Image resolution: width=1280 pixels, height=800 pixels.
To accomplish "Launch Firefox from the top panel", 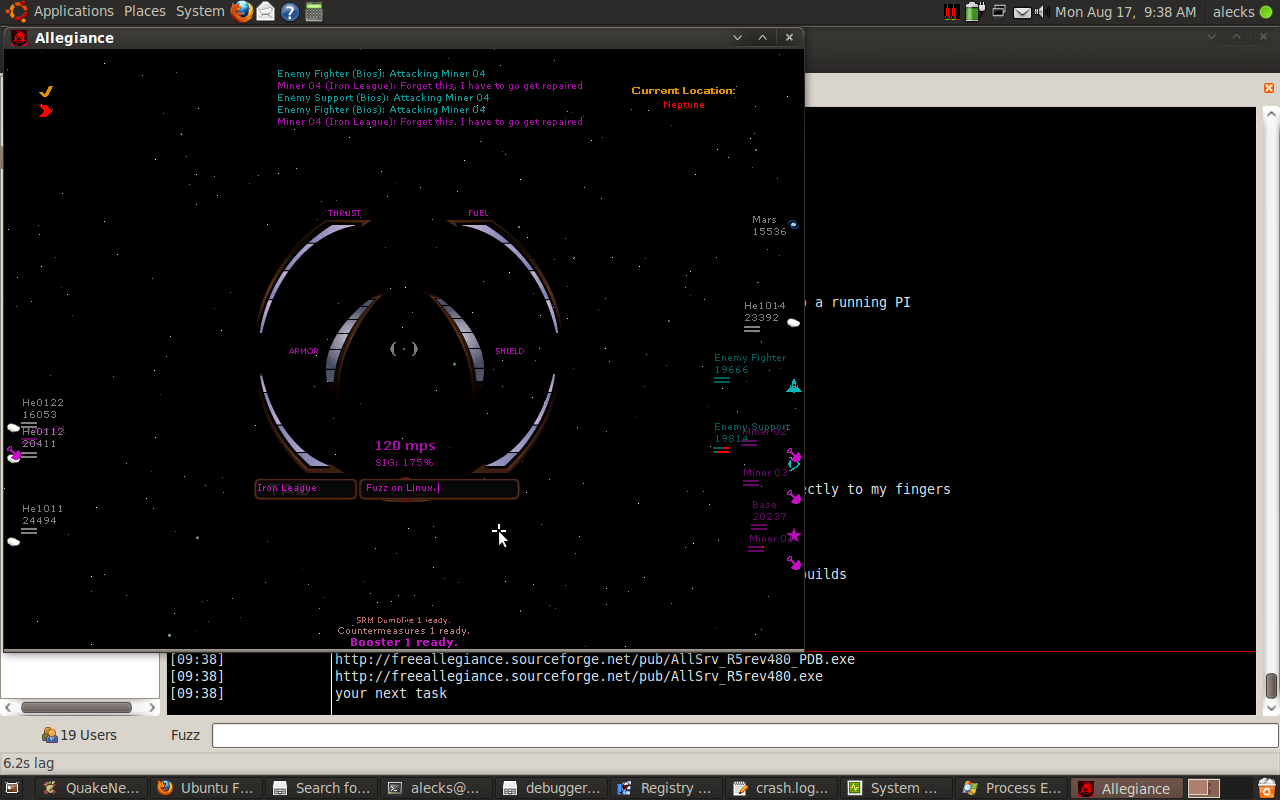I will click(242, 12).
